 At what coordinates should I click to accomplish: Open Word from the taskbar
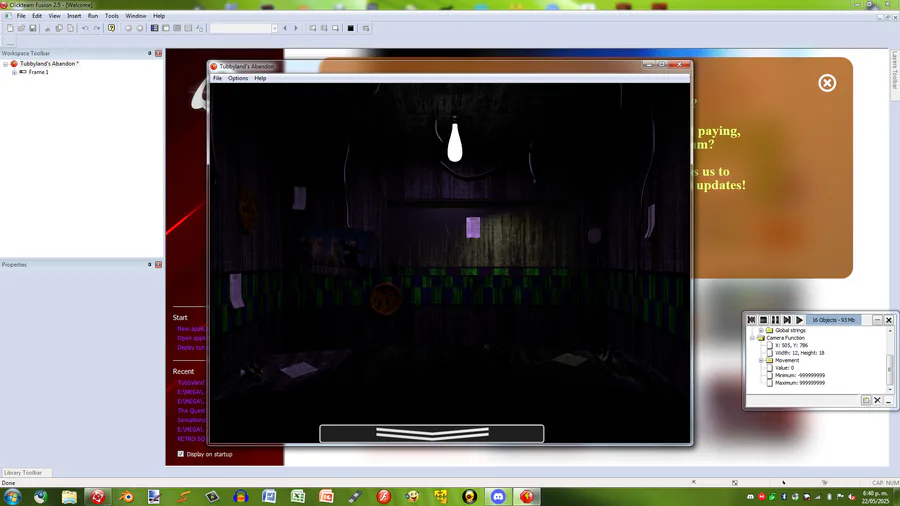pyautogui.click(x=269, y=496)
